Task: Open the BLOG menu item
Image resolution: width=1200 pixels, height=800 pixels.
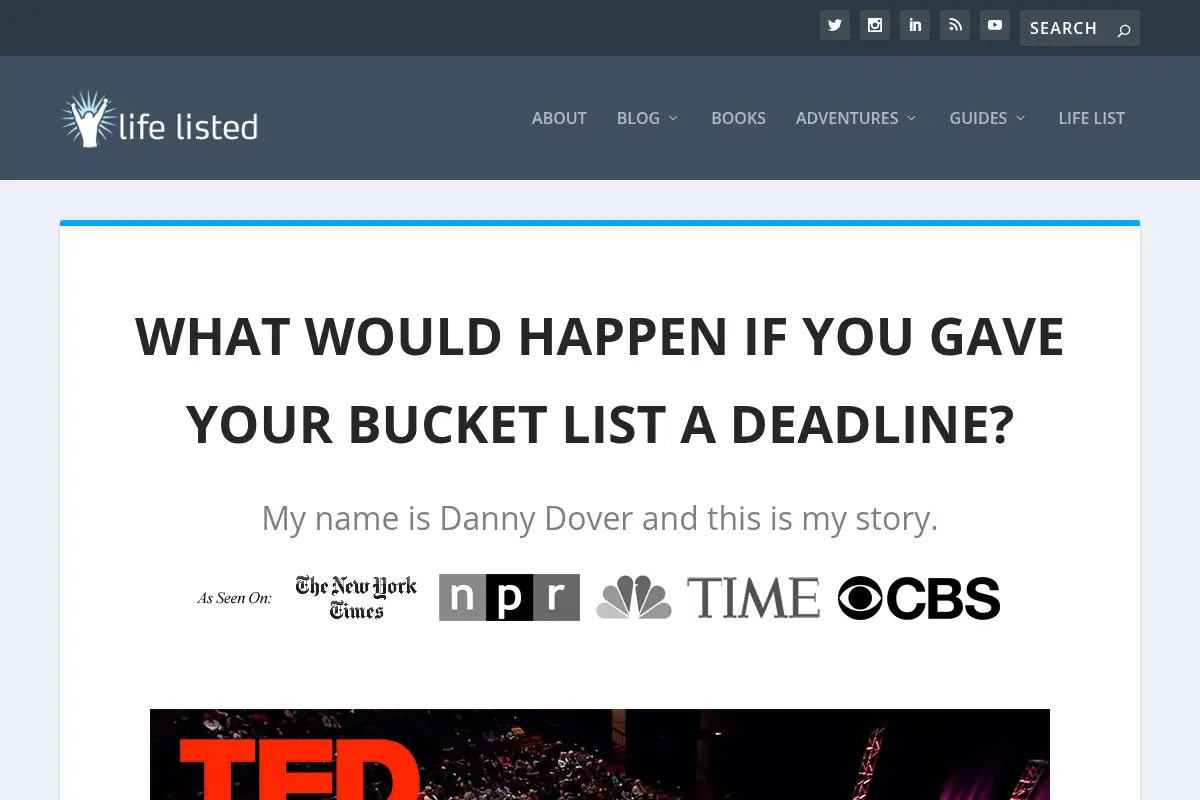Action: (x=638, y=118)
